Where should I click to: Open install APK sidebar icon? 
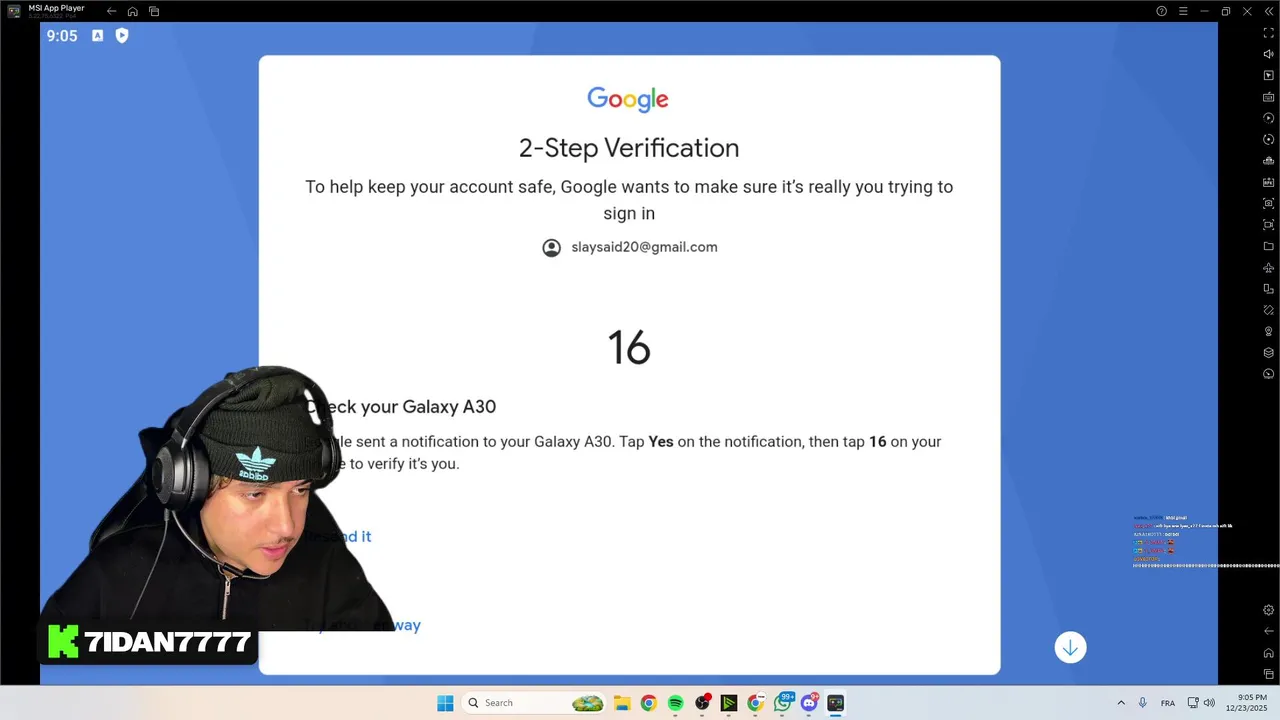click(1268, 182)
